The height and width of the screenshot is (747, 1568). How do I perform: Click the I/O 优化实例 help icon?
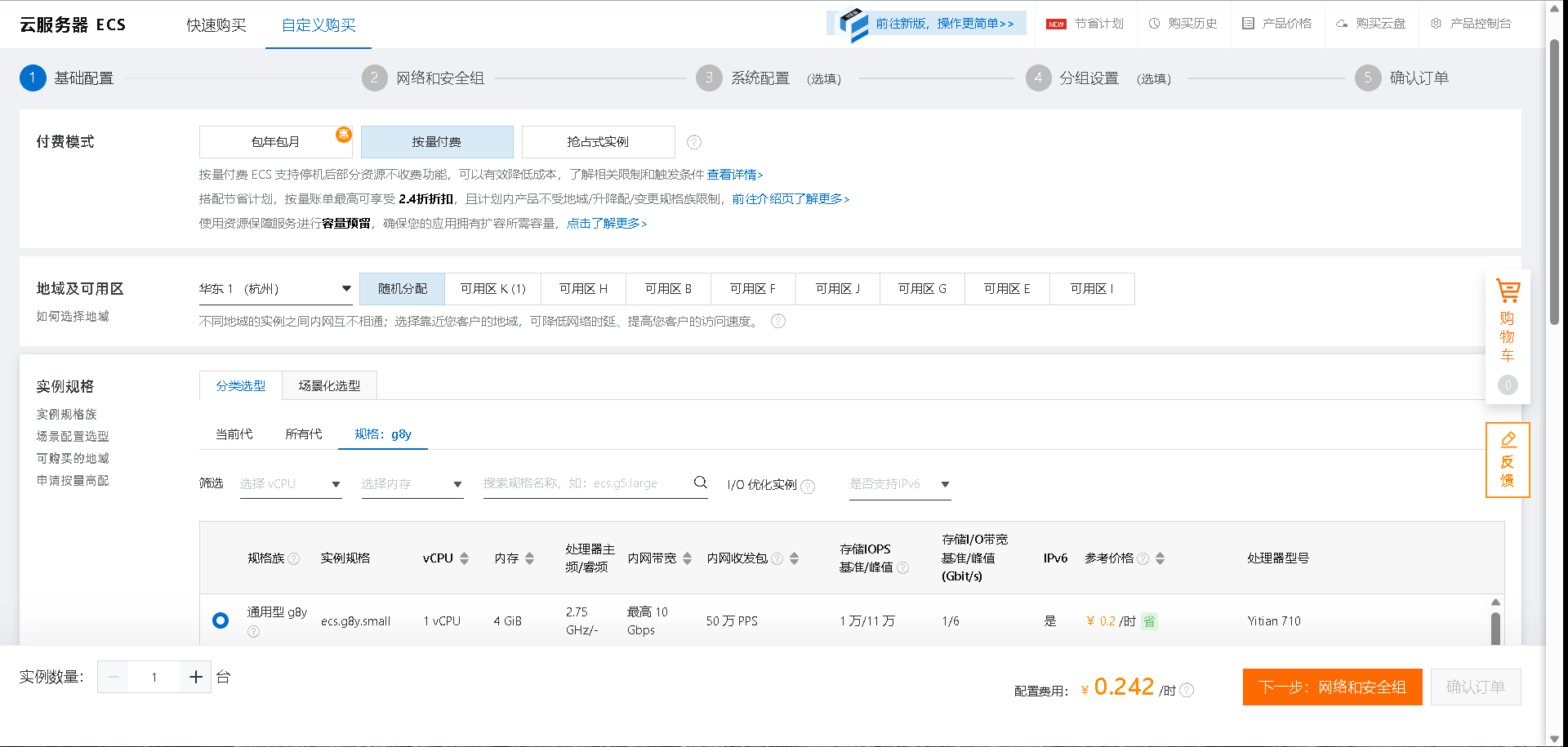[808, 487]
